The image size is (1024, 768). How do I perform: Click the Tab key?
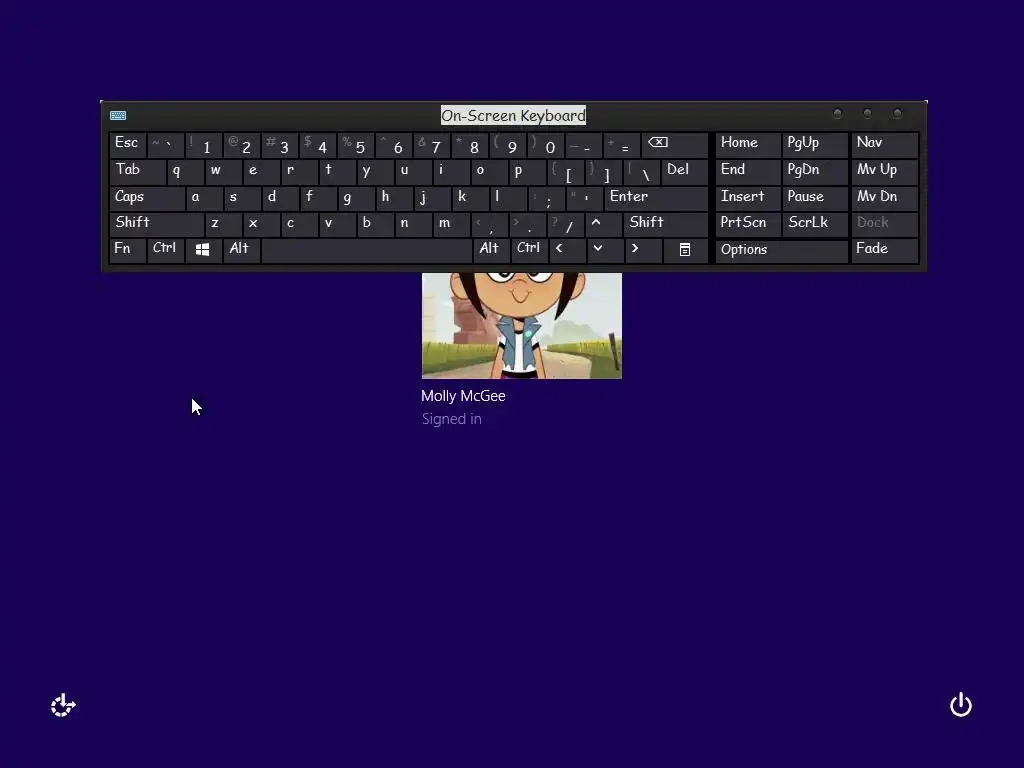[137, 170]
